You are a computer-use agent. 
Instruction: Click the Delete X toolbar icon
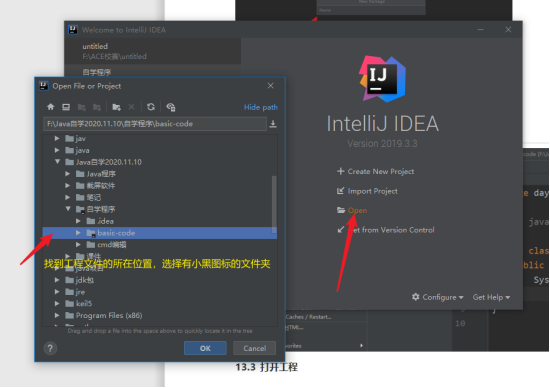tap(132, 107)
